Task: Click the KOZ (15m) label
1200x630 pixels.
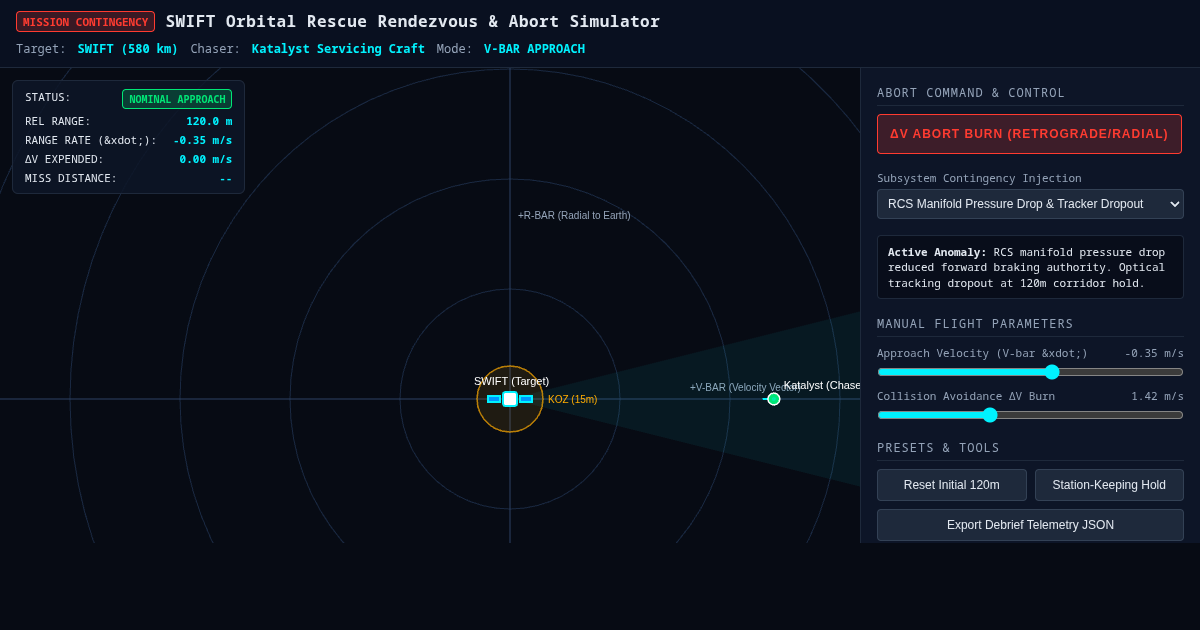Action: [x=572, y=399]
